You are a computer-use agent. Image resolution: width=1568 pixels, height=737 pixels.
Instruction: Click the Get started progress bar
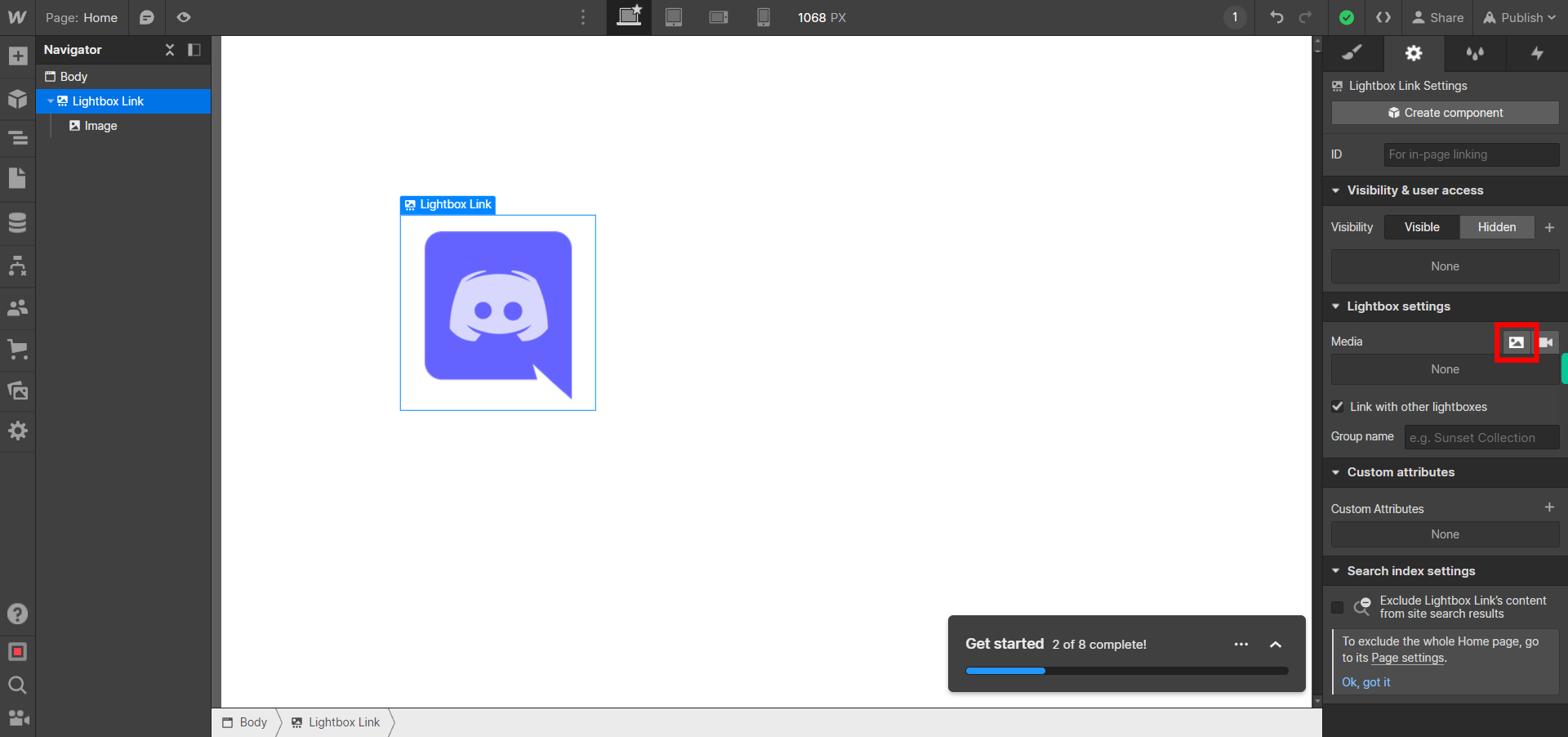click(1127, 671)
